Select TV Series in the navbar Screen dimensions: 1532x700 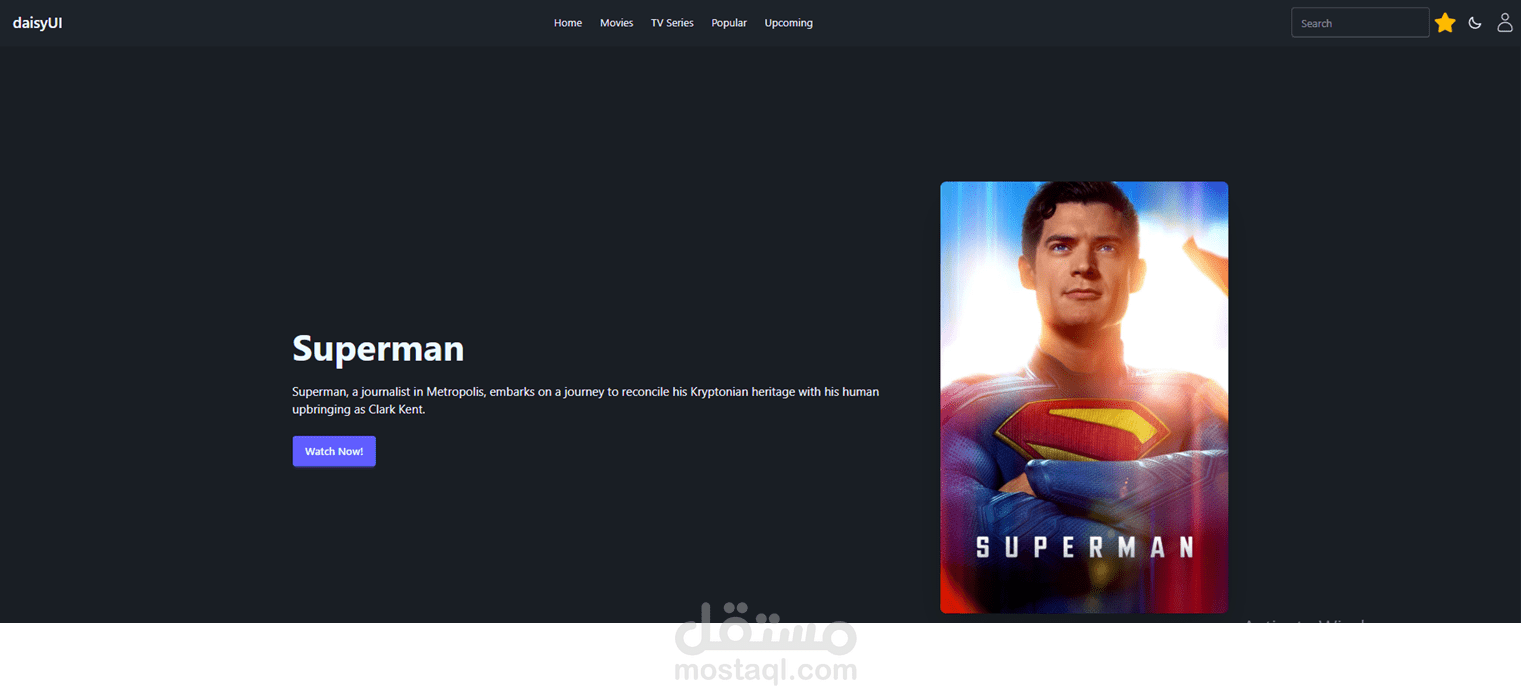[x=672, y=23]
